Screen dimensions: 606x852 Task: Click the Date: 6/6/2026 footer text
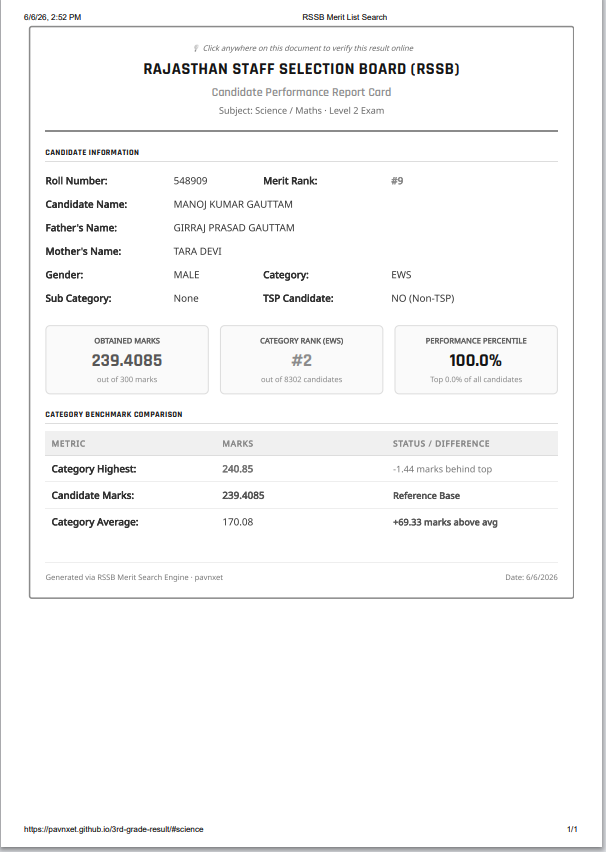[532, 577]
